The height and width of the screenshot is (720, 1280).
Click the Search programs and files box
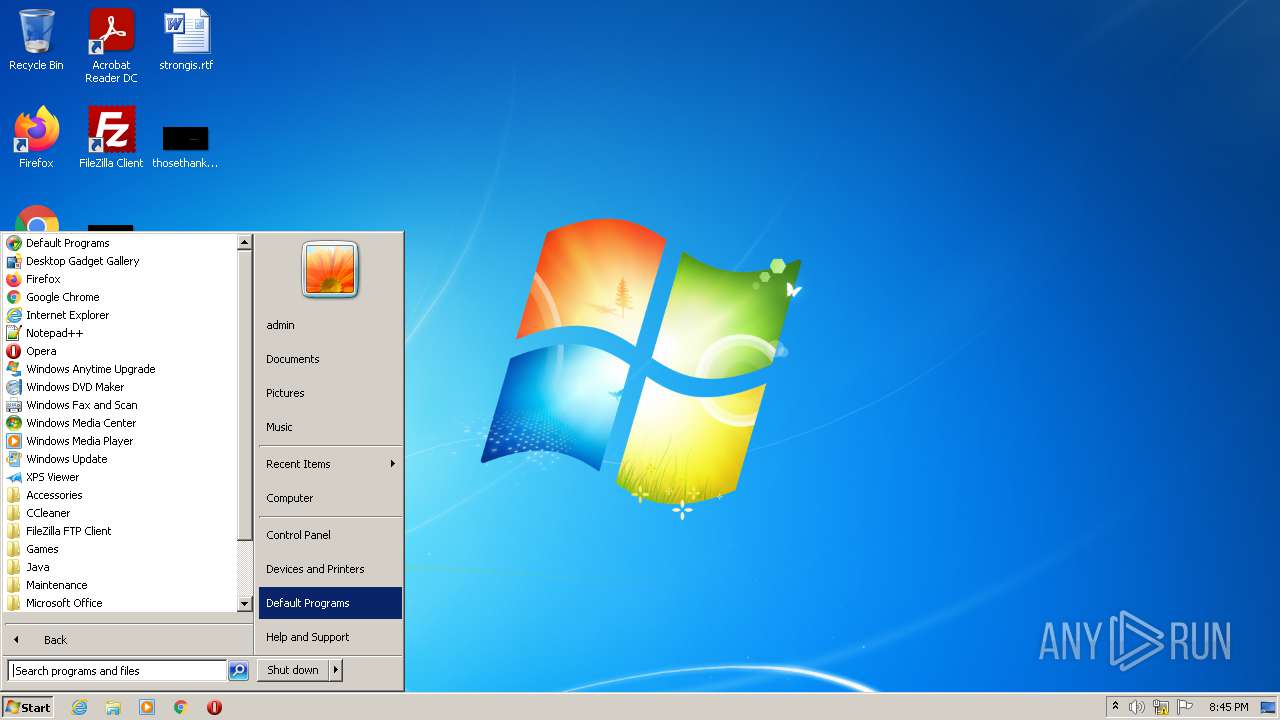coord(117,671)
